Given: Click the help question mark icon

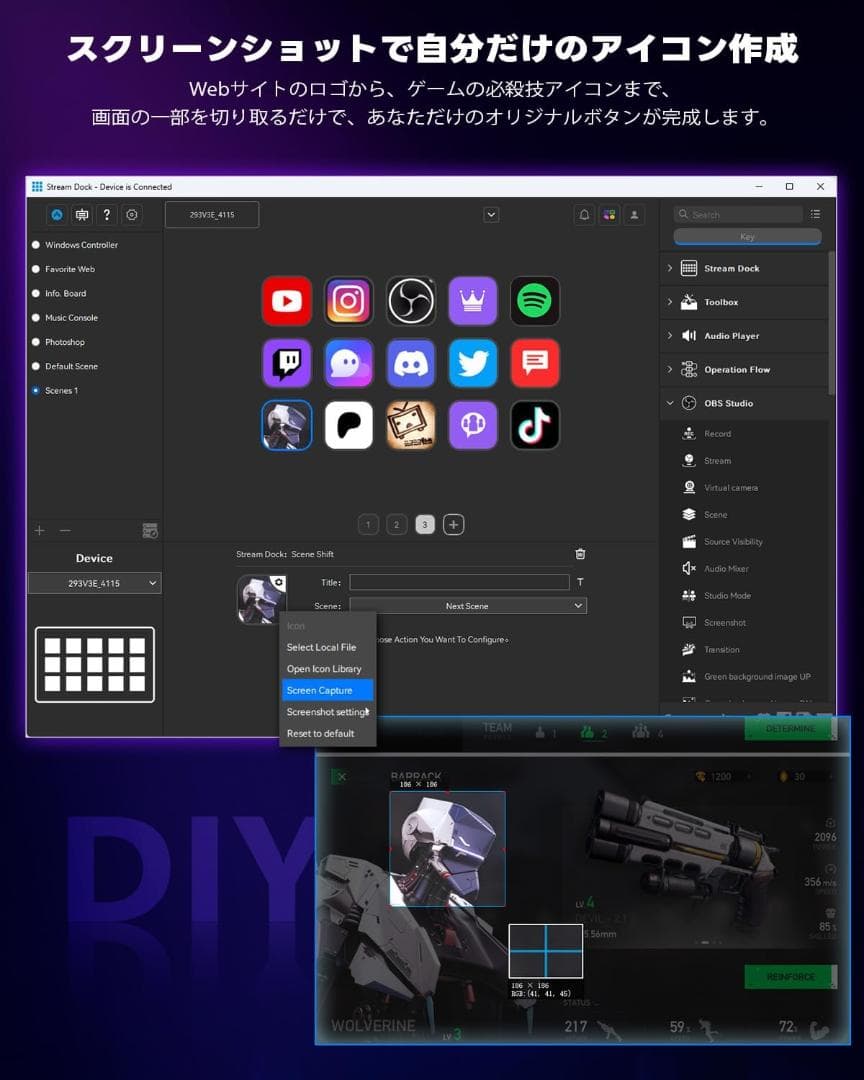Looking at the screenshot, I should (107, 215).
